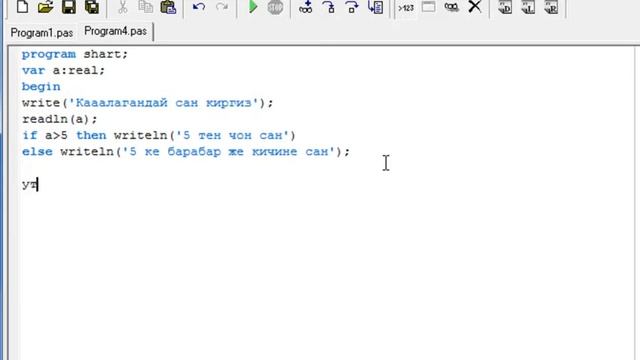Image resolution: width=640 pixels, height=360 pixels.
Task: Click the L toolbar icon
Action: point(528,7)
